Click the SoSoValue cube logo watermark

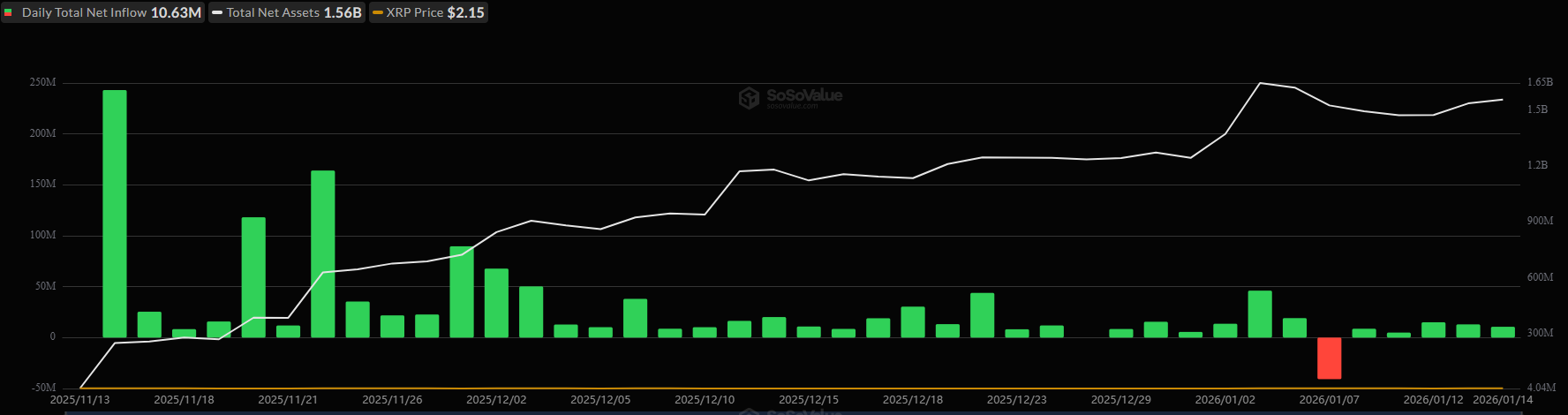click(749, 97)
